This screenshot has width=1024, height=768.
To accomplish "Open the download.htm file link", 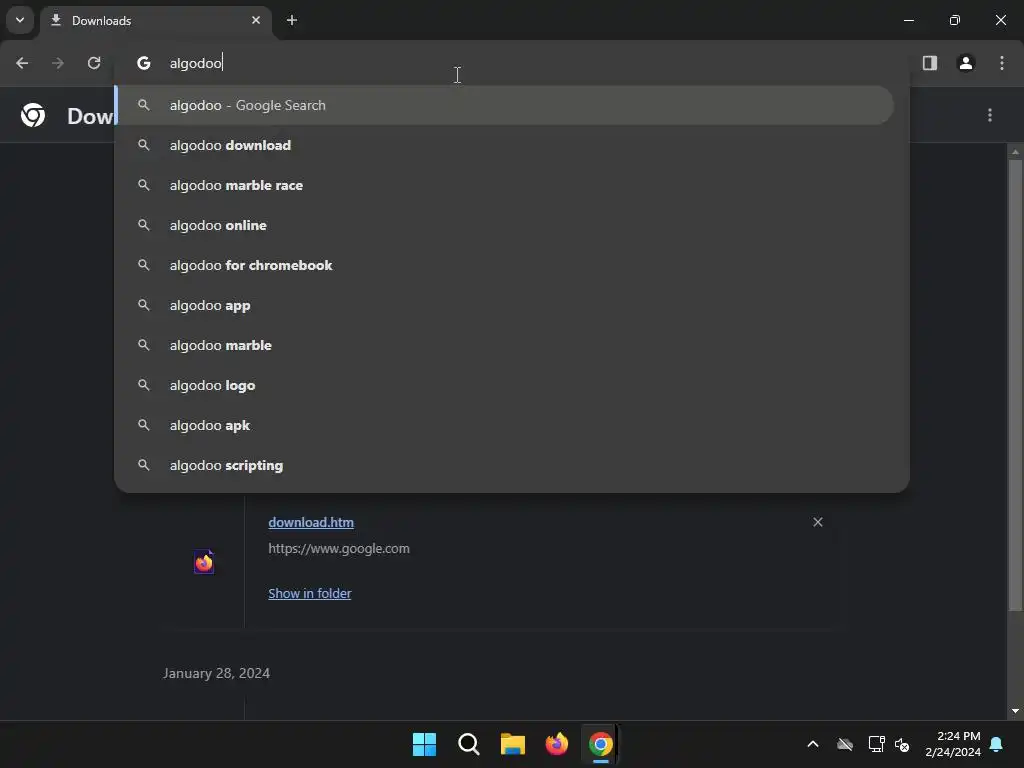I will 311,522.
